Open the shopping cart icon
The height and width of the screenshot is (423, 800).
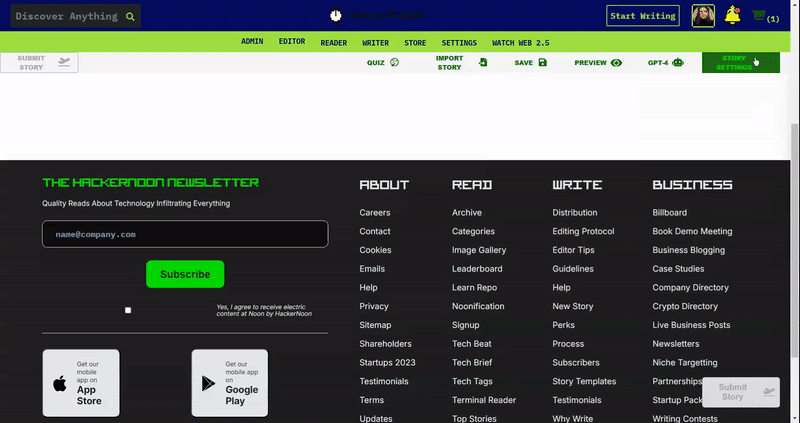click(x=759, y=16)
